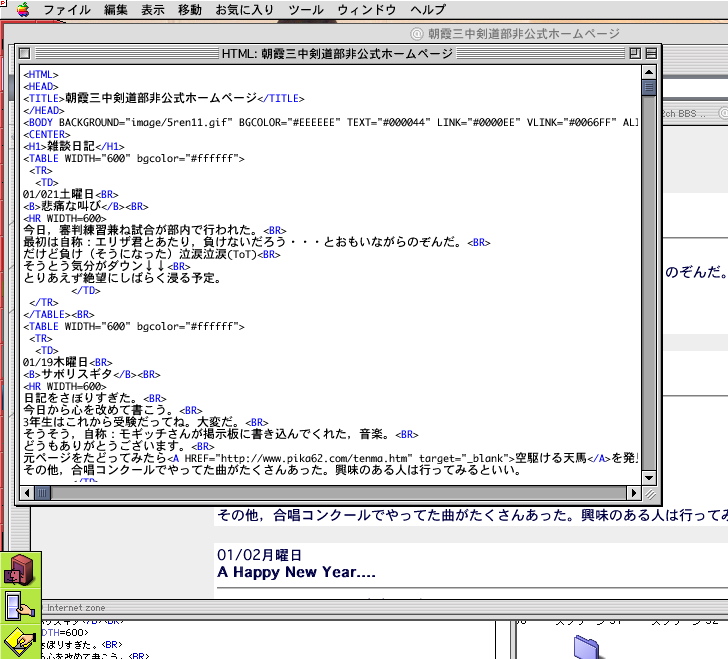Click the window-with-hand icon in green palette
This screenshot has width=728, height=659.
click(20, 606)
